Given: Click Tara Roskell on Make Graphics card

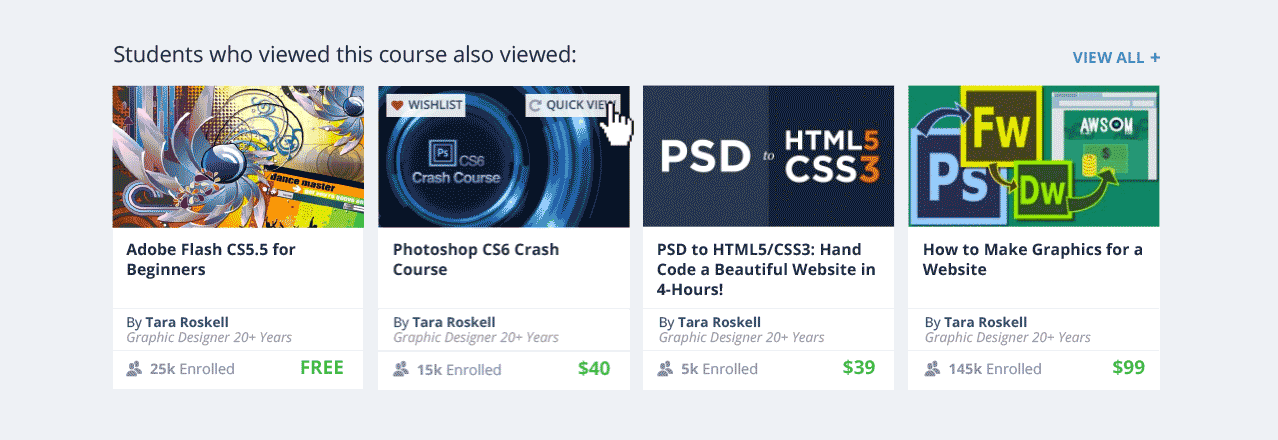Looking at the screenshot, I should 985,322.
